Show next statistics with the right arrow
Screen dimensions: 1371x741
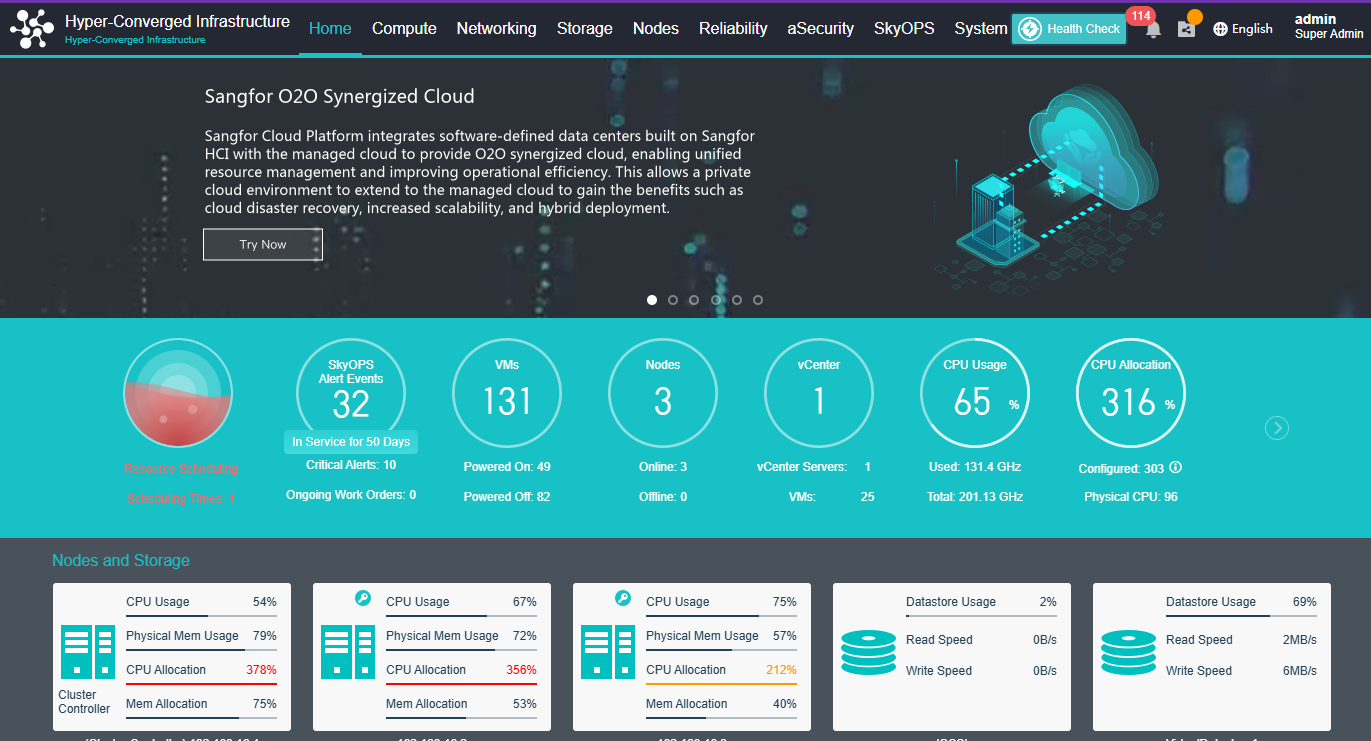(1277, 428)
